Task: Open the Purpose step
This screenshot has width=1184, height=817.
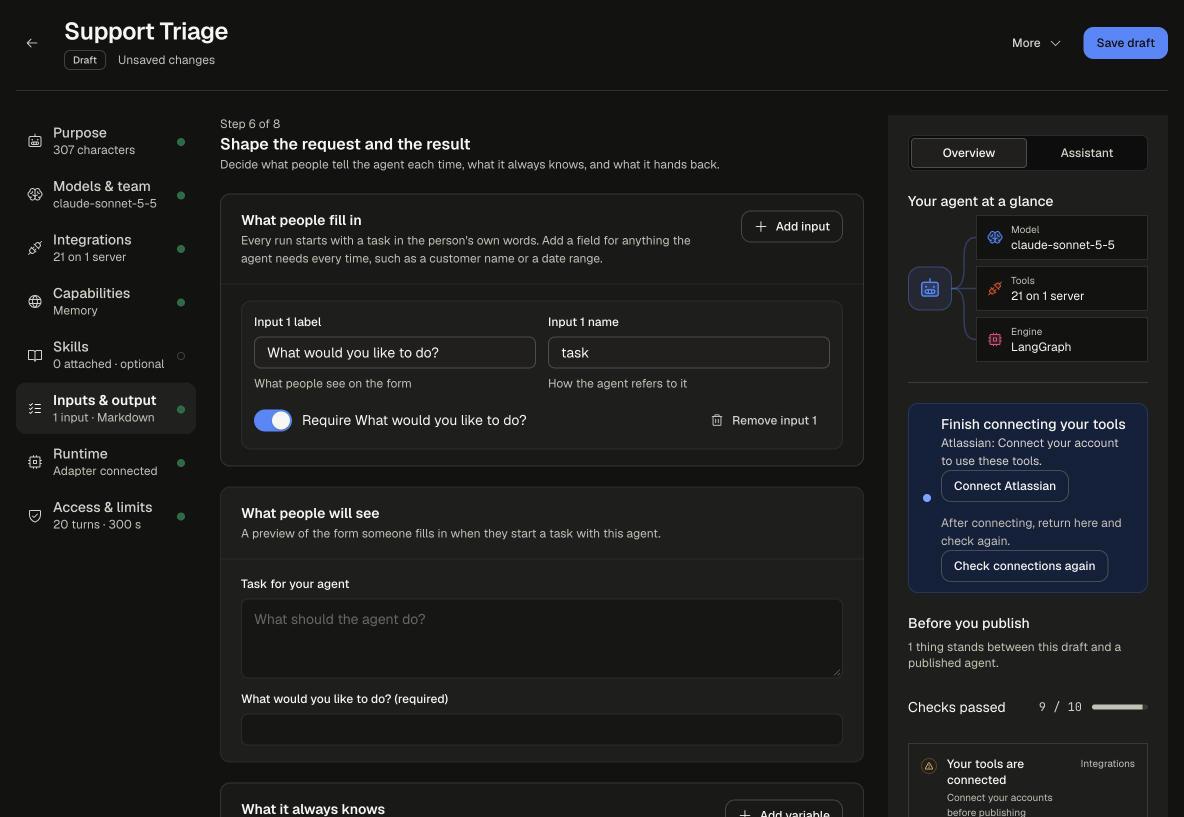Action: tap(106, 141)
